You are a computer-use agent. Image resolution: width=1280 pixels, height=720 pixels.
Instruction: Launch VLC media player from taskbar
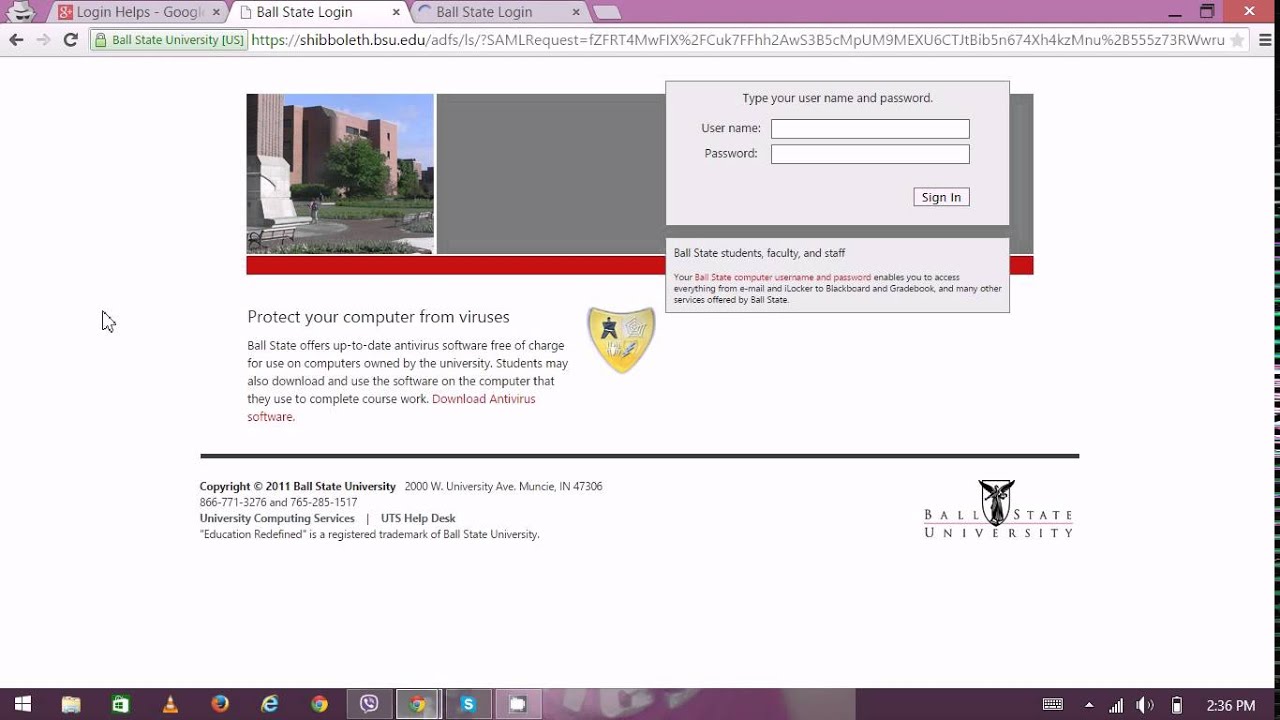point(171,704)
